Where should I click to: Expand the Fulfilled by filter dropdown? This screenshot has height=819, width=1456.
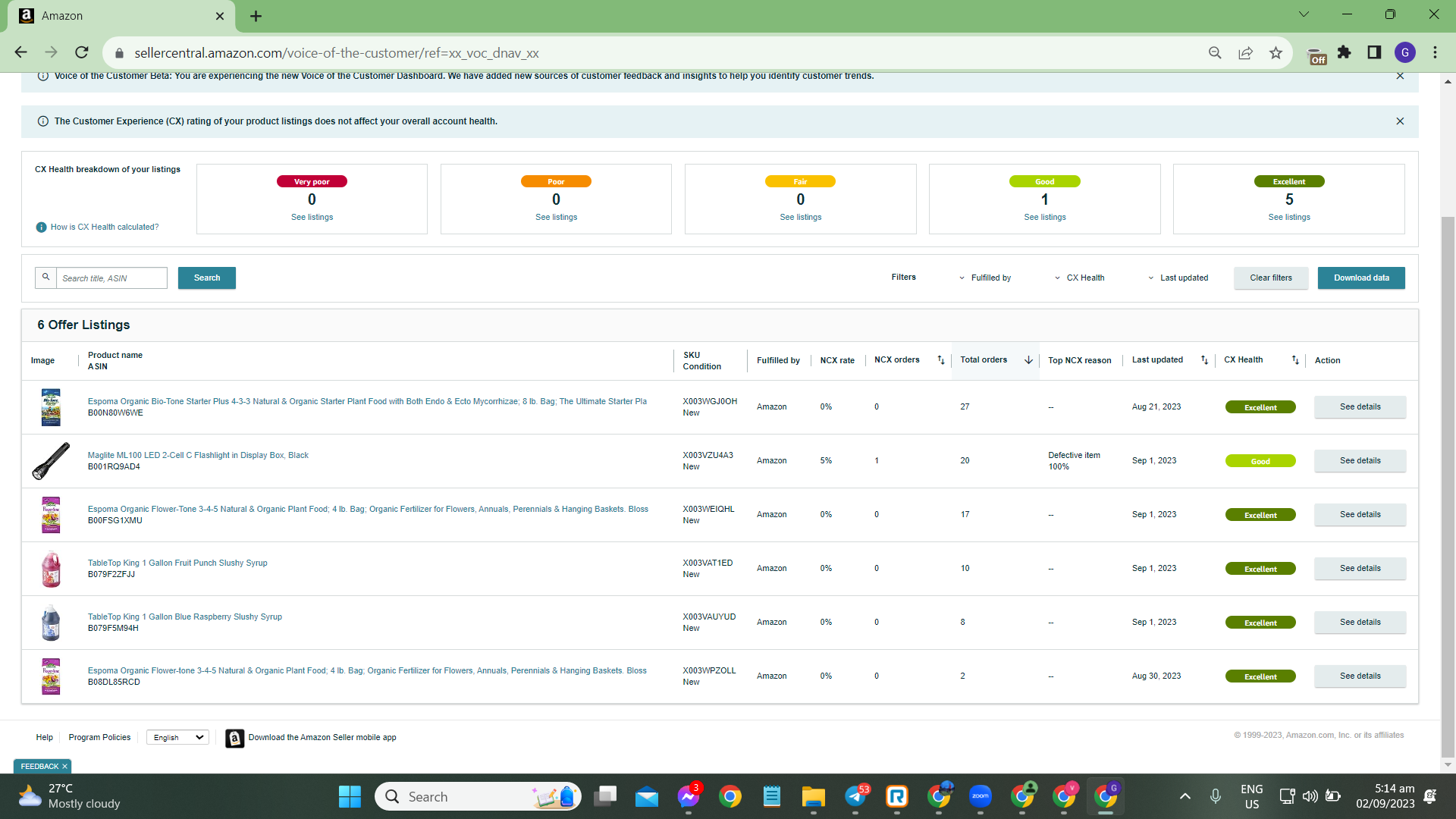985,278
